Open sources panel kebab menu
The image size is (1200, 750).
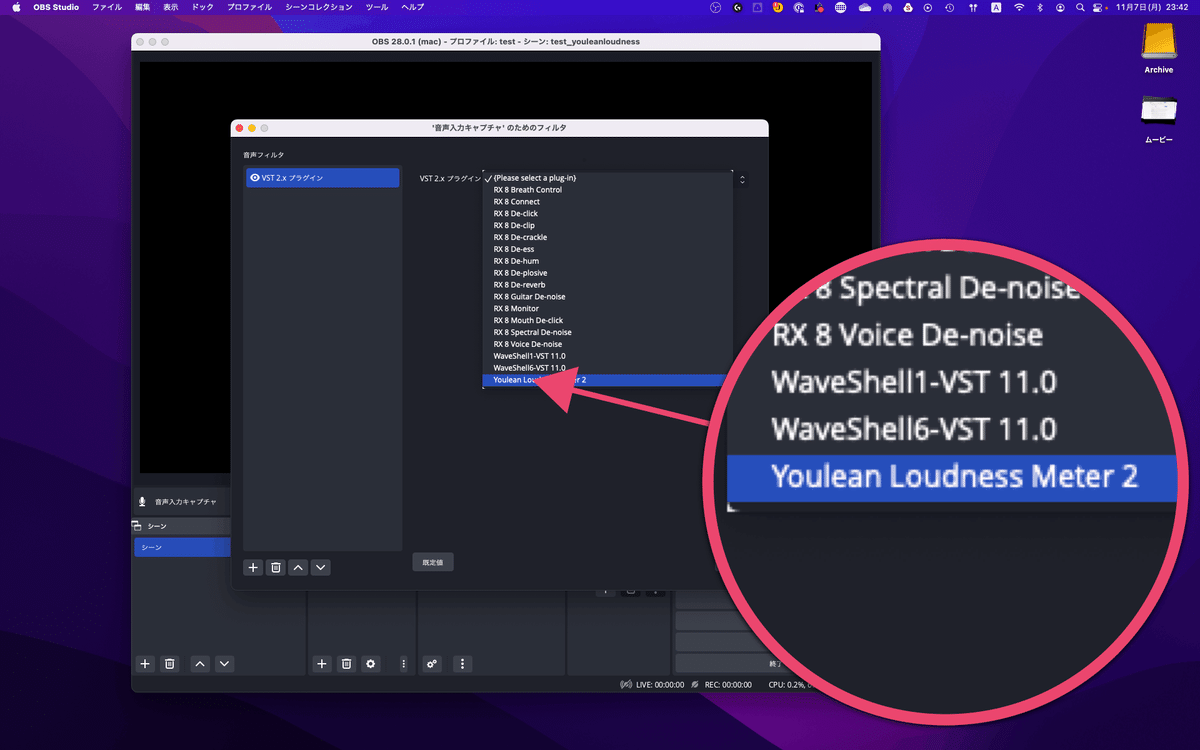coord(403,663)
